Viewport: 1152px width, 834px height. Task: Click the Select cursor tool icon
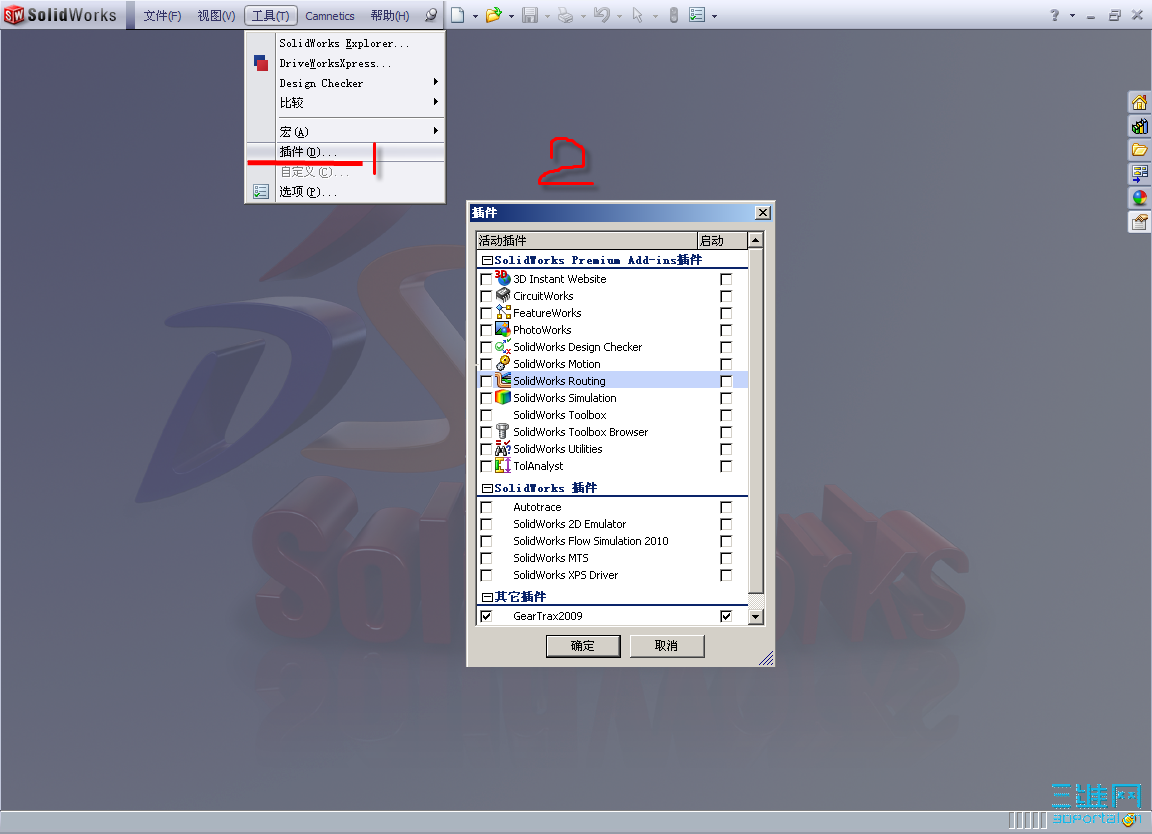(637, 15)
